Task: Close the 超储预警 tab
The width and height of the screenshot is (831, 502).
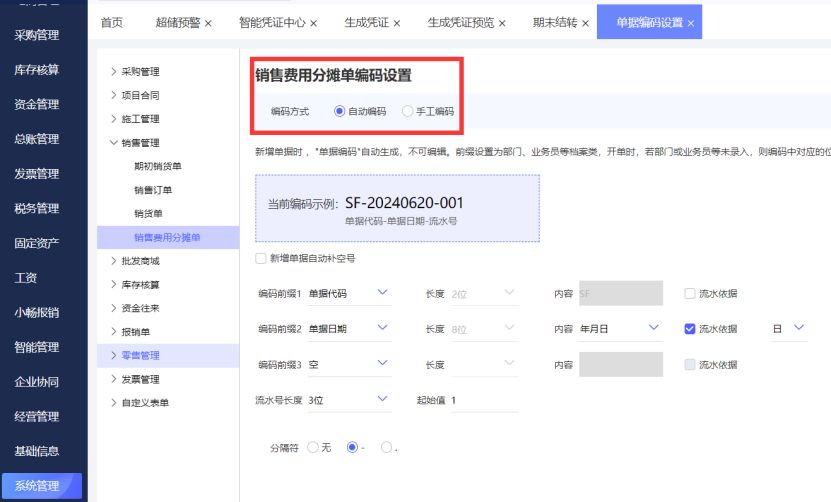Action: point(208,23)
